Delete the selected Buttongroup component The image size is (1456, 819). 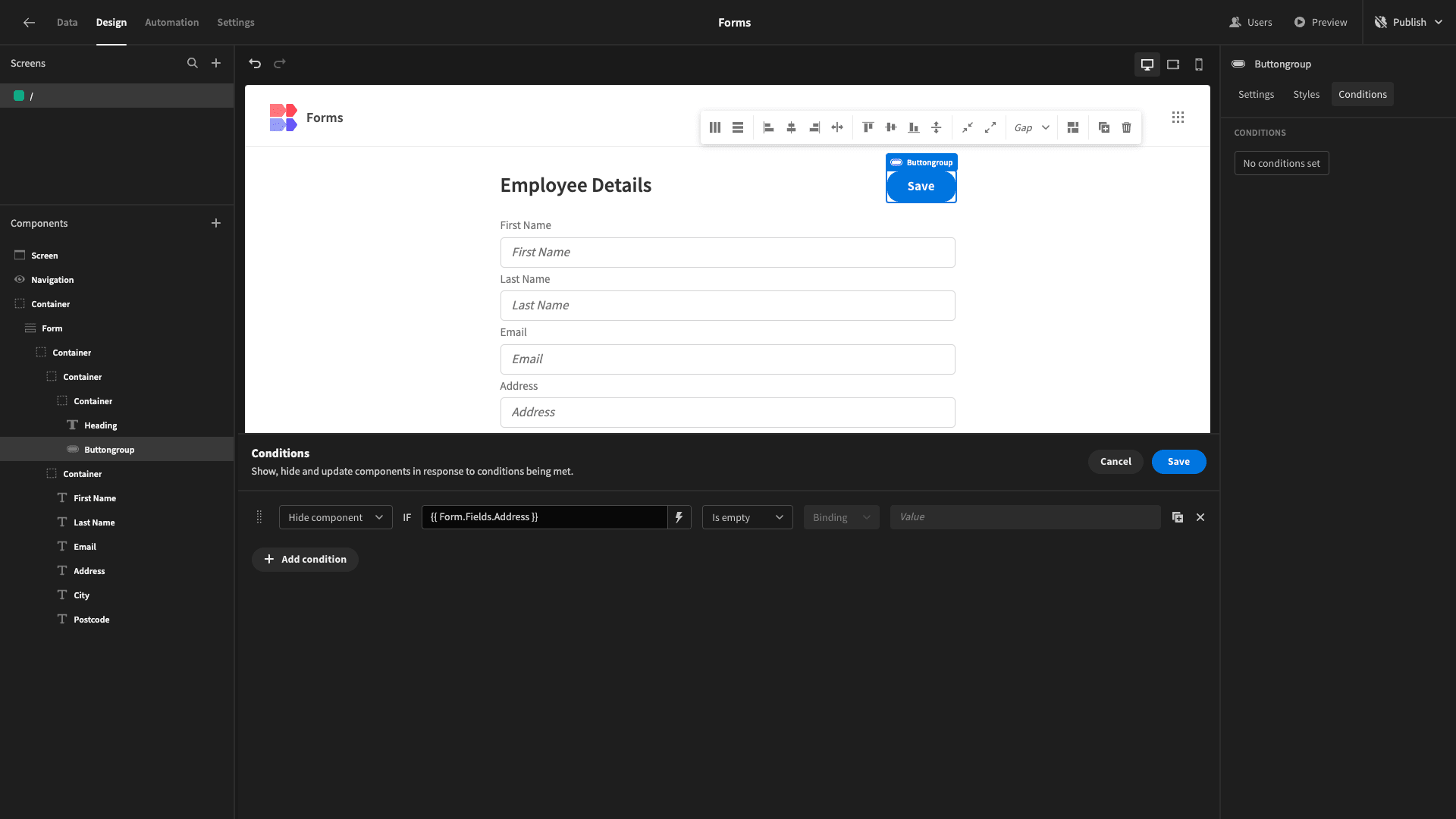pos(1127,127)
